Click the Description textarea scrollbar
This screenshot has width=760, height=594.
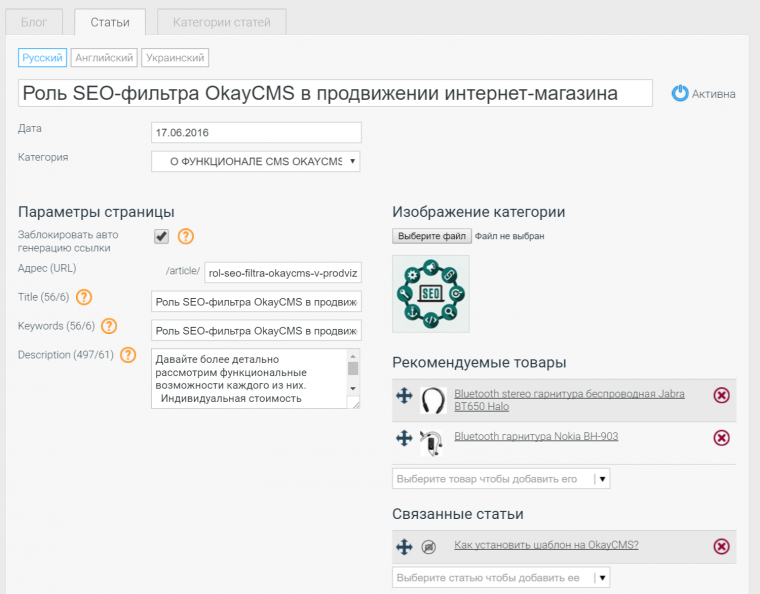(x=353, y=378)
